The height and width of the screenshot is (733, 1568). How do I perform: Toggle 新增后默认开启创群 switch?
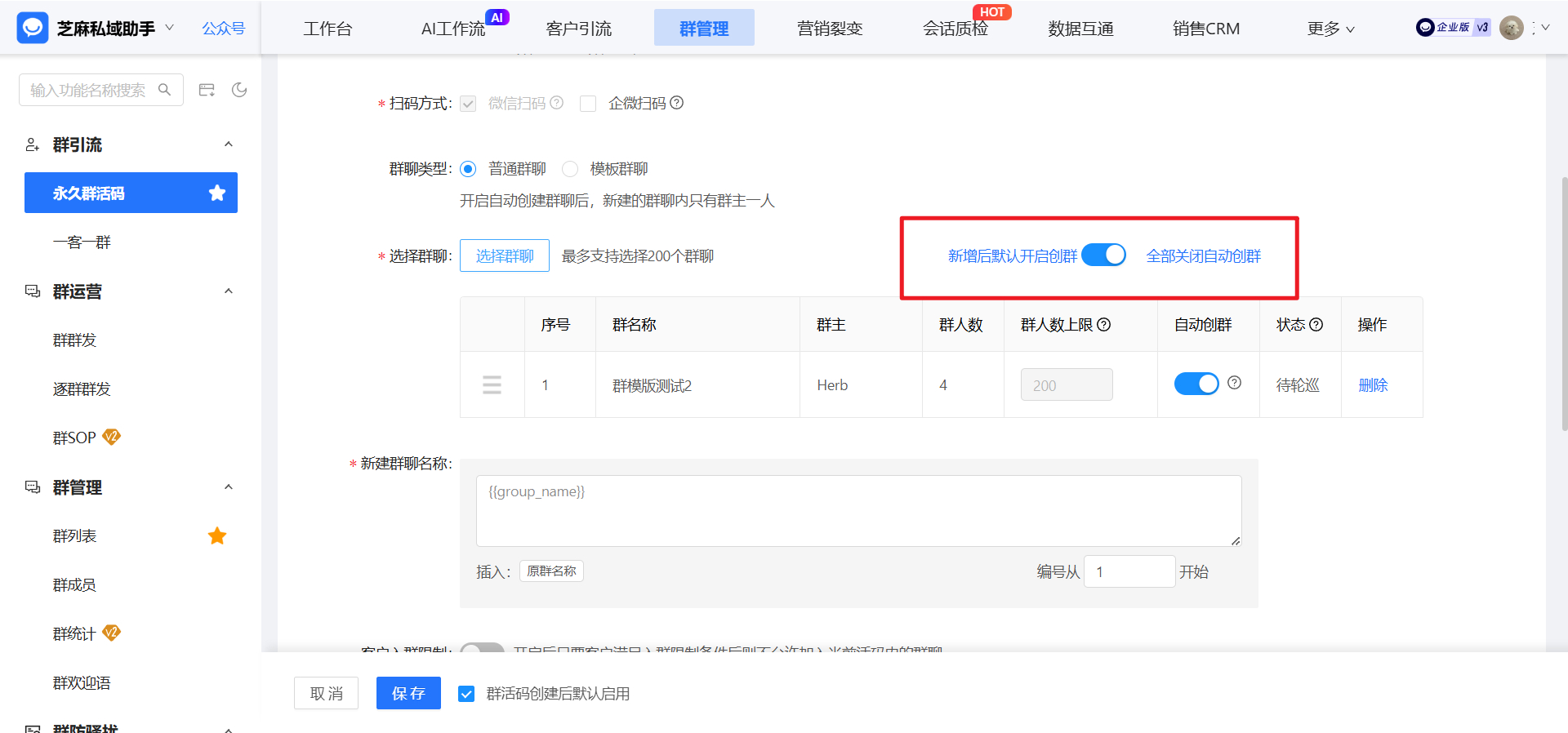point(1104,255)
